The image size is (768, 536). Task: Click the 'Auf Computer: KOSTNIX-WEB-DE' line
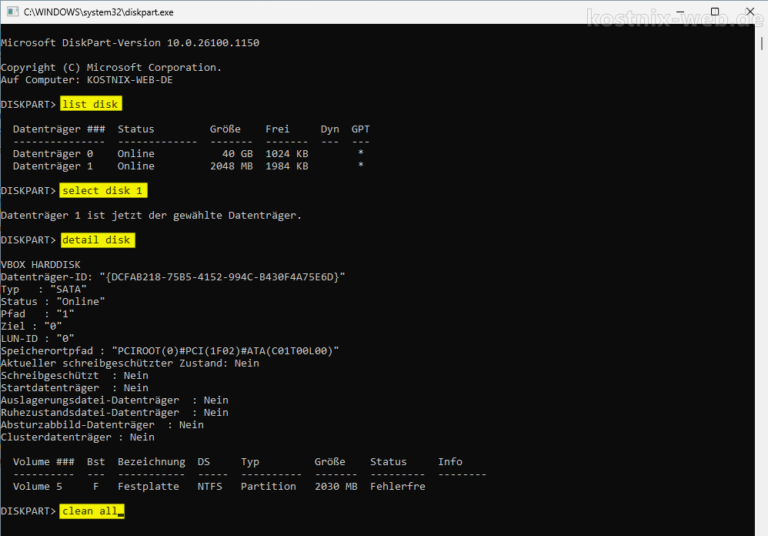click(87, 80)
